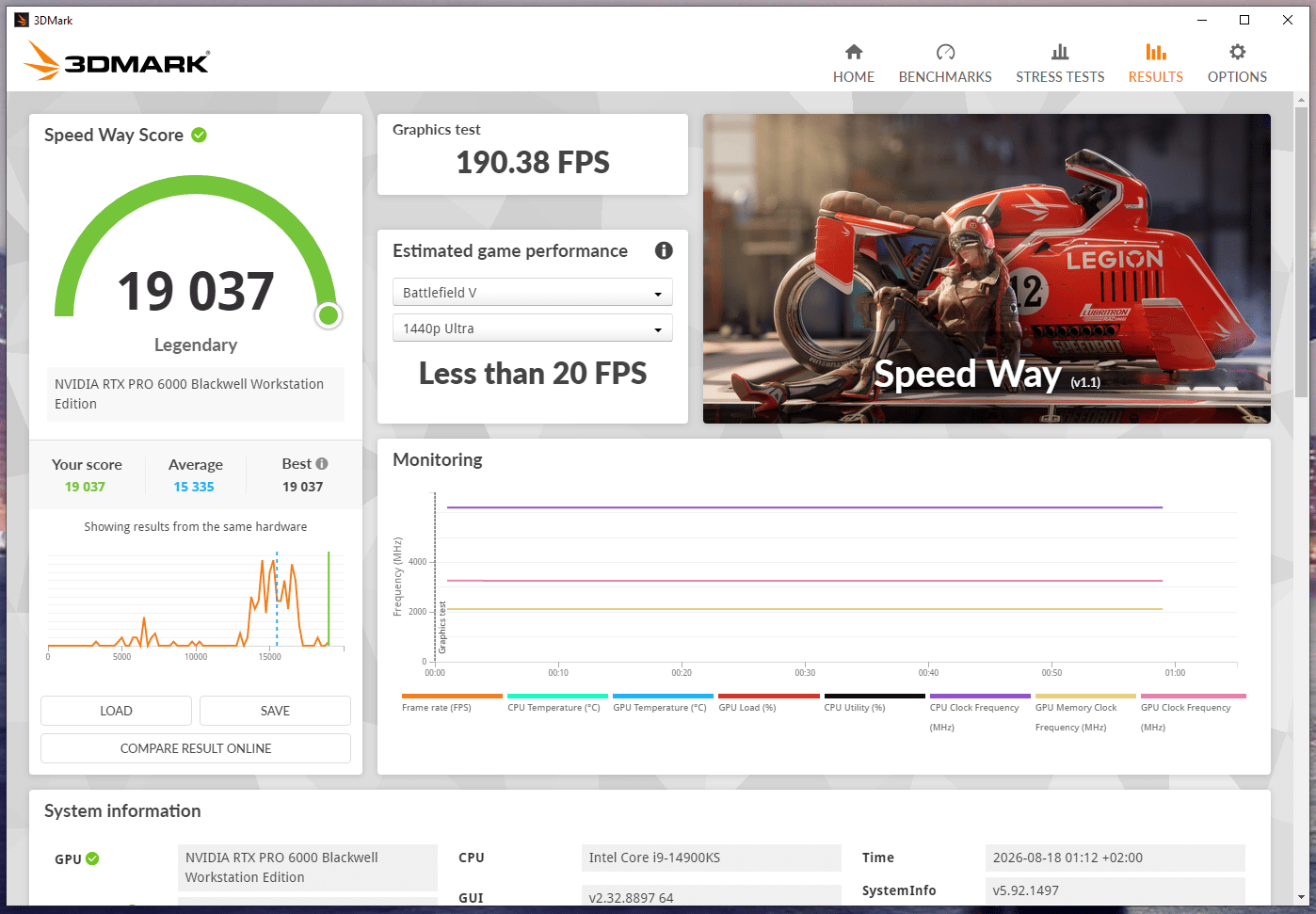Click the green check icon beside GPU
The width and height of the screenshot is (1316, 914).
pyautogui.click(x=92, y=858)
